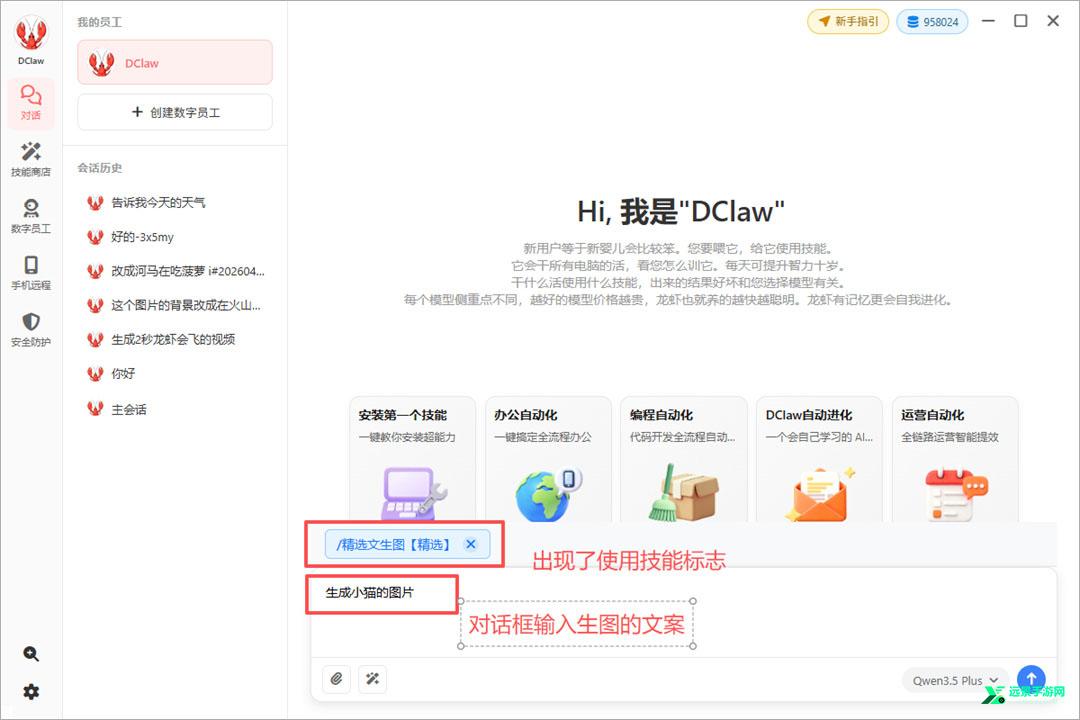Open the Qwen3.5 Plus model dropdown
The image size is (1080, 720).
click(955, 681)
